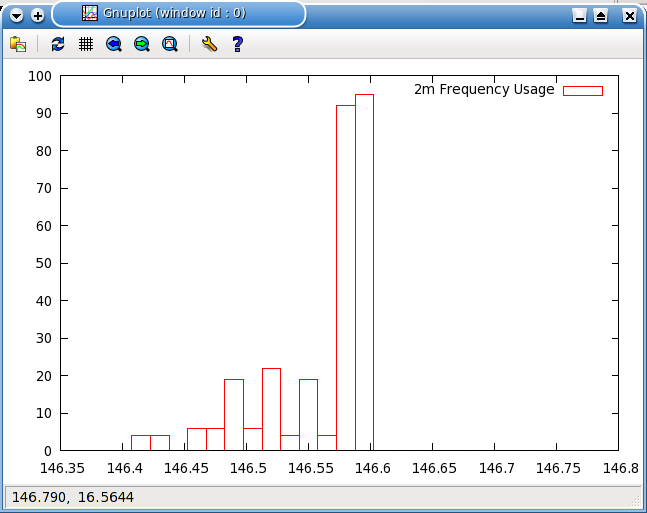Screen dimensions: 647x513
Task: Click the resize grip in bottom-right corner
Action: tap(634, 499)
